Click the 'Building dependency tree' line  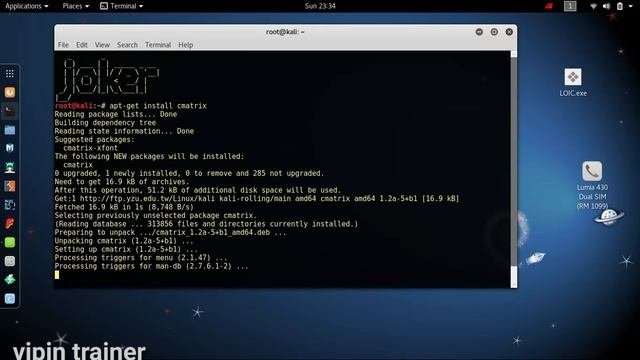click(x=105, y=123)
